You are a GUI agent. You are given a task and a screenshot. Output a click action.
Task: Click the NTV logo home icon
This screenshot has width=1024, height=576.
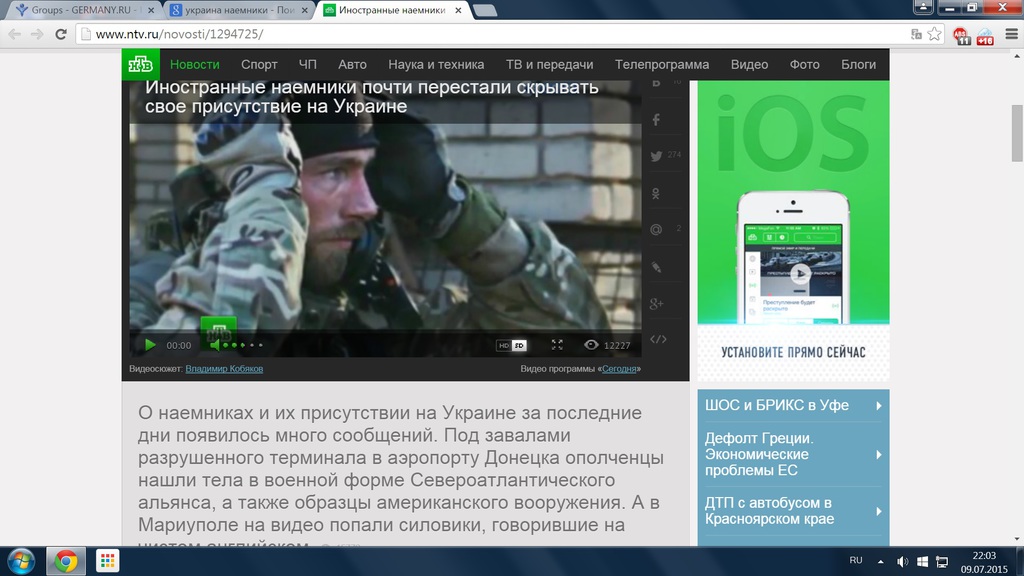[x=140, y=64]
